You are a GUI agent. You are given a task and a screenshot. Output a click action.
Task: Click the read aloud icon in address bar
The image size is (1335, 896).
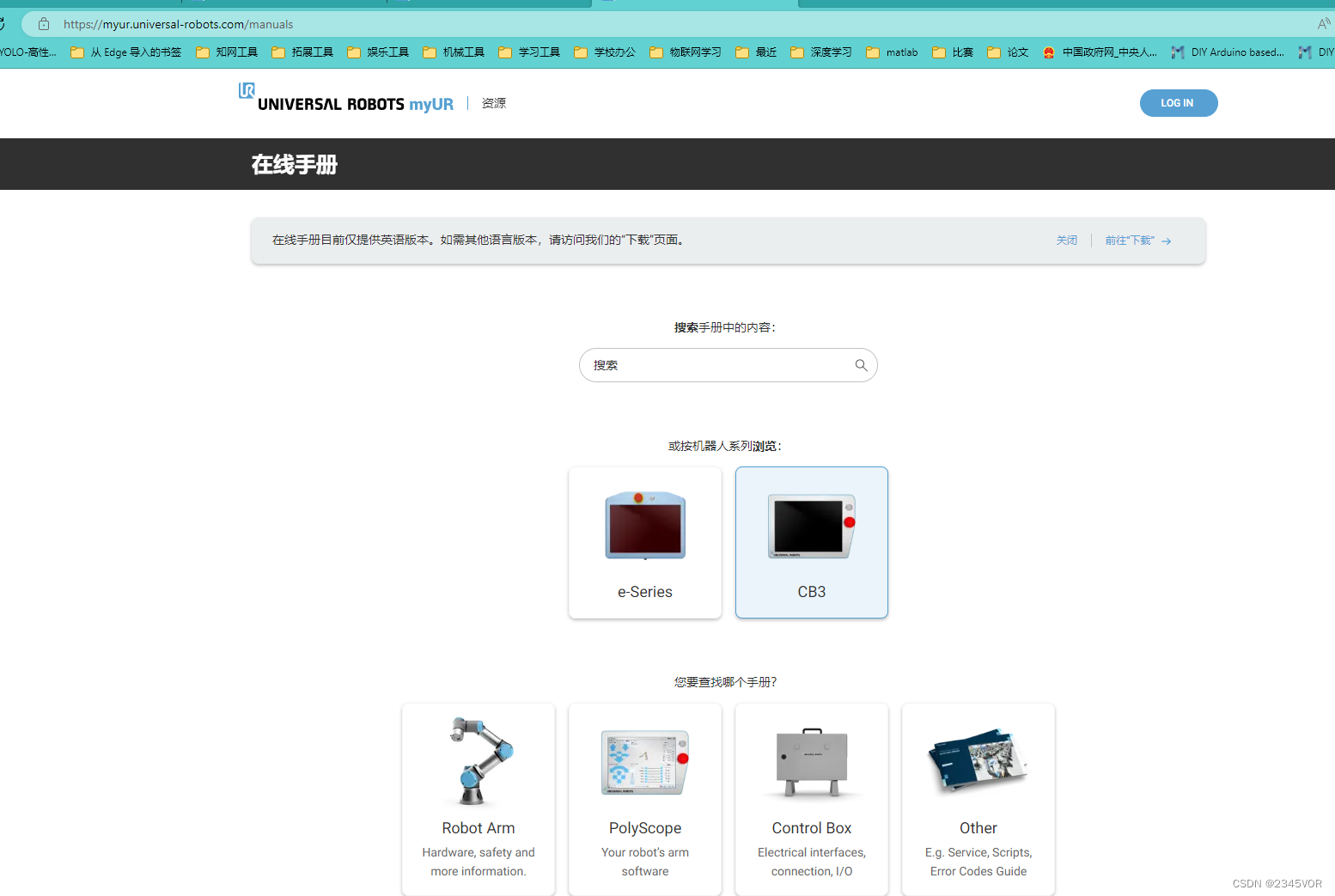coord(1324,24)
